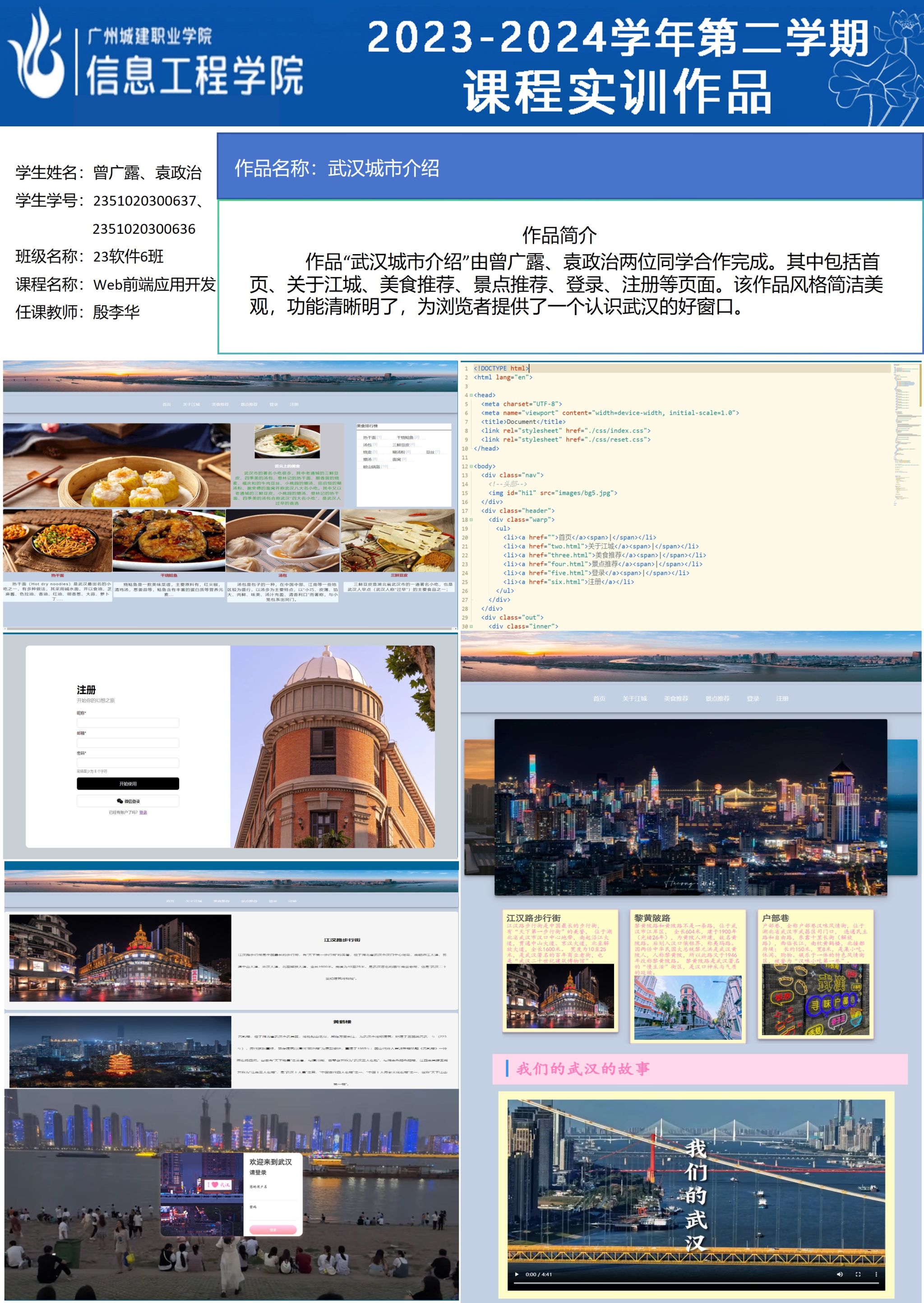This screenshot has height=1303, width=924.
Task: Click the 邮箱 input field
Action: point(128,742)
